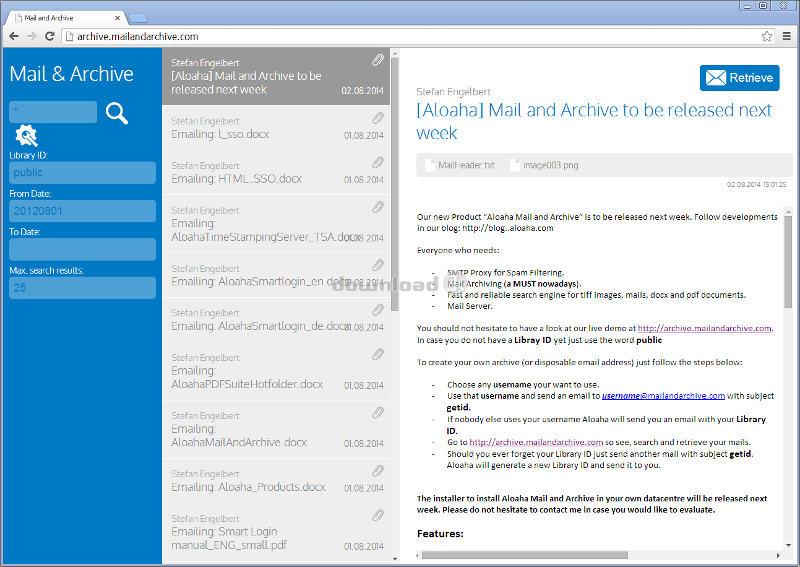Screen dimensions: 800x567
Task: Open the search settings gear icon
Action: pos(26,136)
